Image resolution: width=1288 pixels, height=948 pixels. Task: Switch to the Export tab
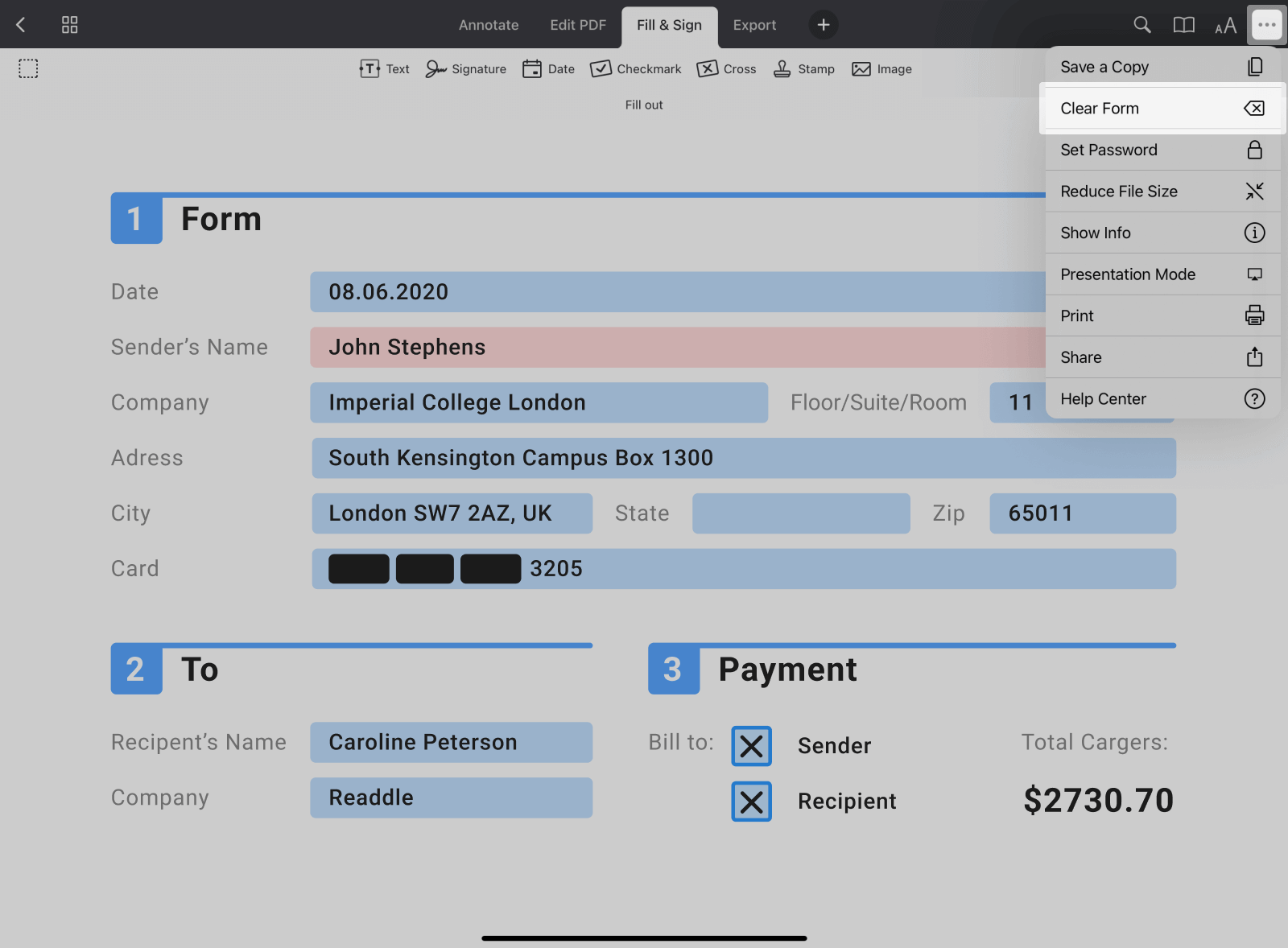click(x=753, y=25)
